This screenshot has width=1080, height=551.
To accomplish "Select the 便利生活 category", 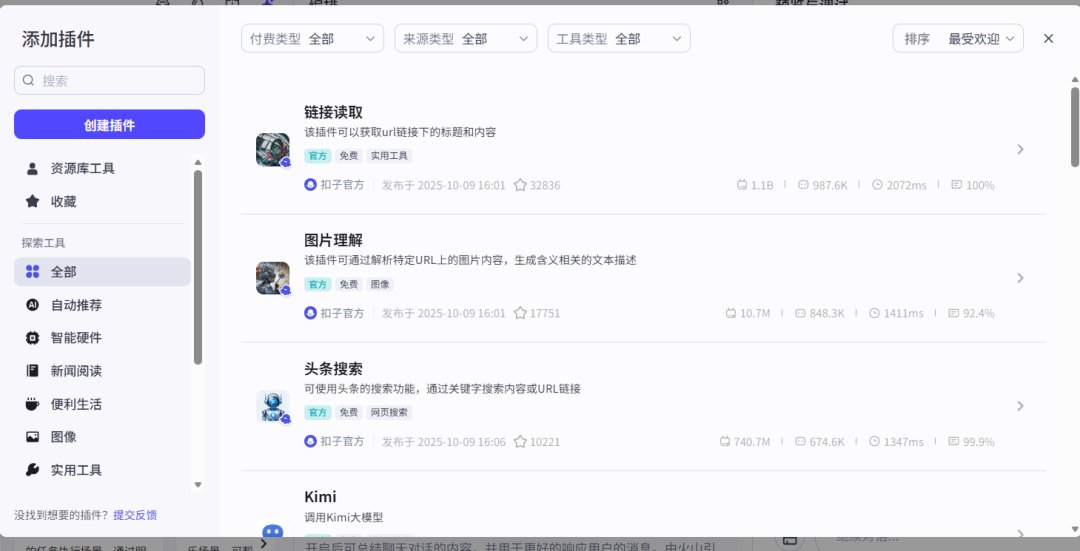I will pyautogui.click(x=103, y=404).
